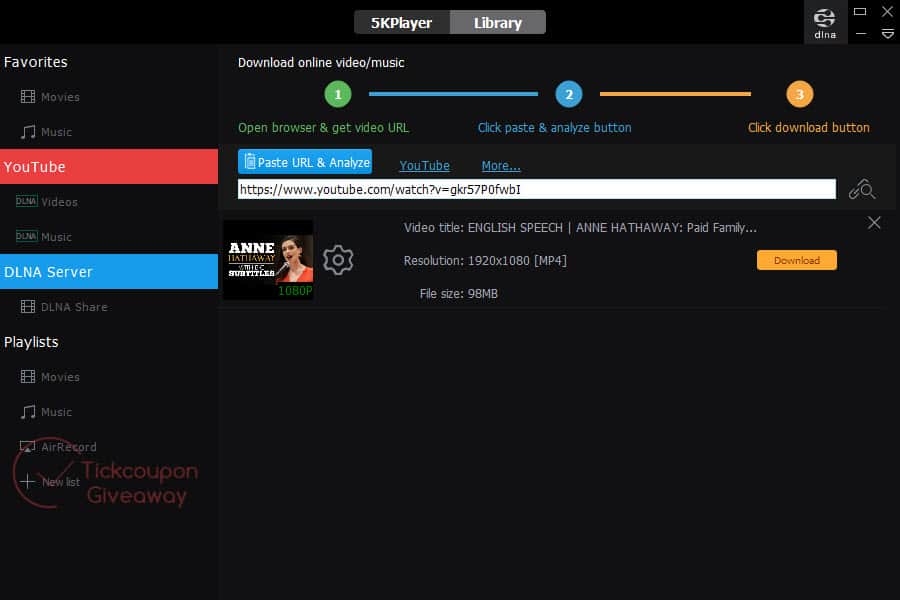Open Favorites Music in sidebar
Screen dimensions: 900x600
[x=46, y=132]
